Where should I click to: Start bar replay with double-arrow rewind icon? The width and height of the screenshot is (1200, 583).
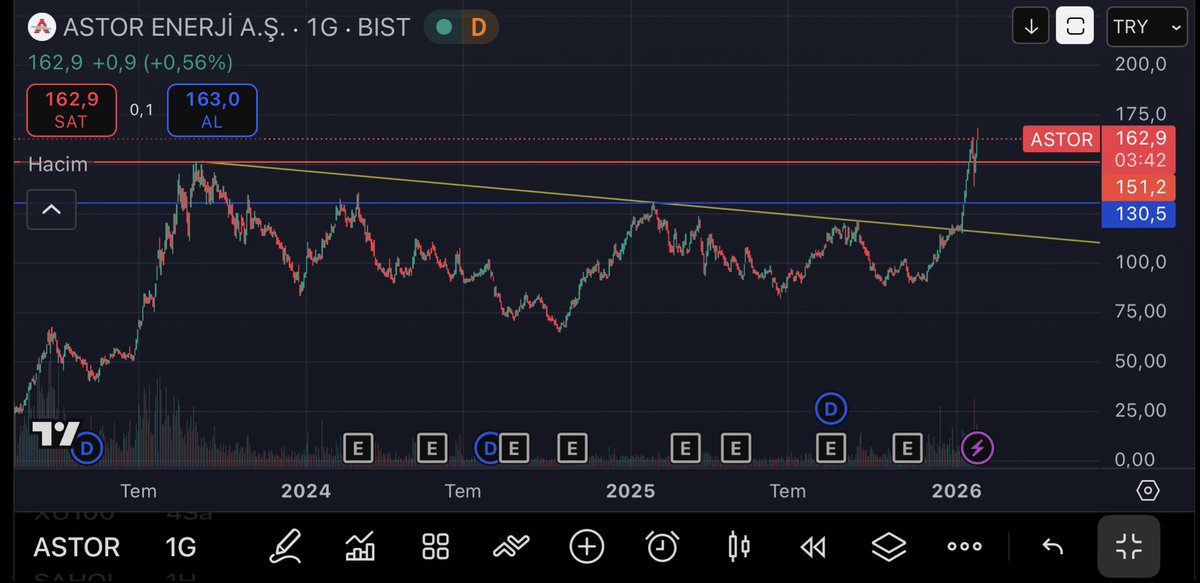813,546
